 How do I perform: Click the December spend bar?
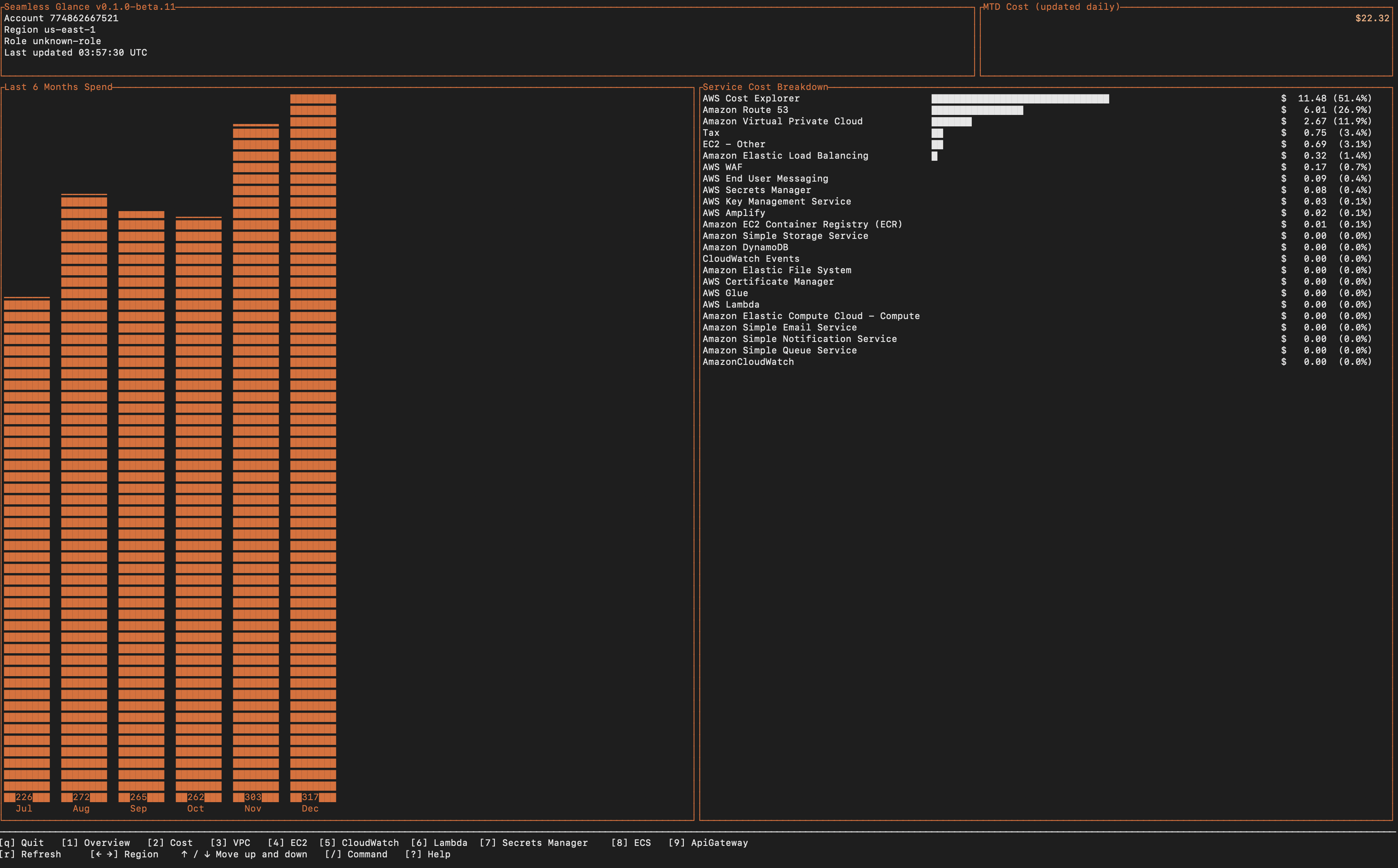pos(313,448)
